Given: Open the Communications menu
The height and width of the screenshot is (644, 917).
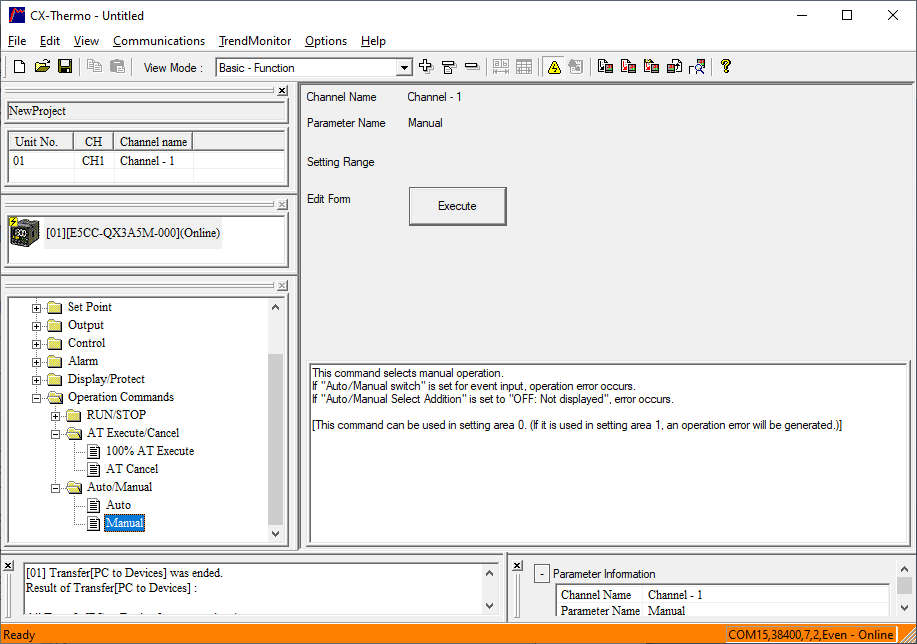Looking at the screenshot, I should [x=159, y=41].
